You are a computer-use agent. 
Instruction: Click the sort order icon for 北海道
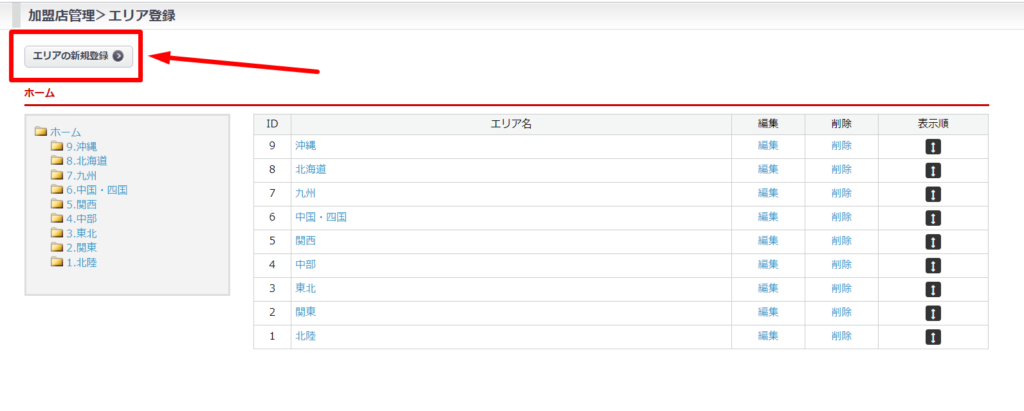(933, 170)
